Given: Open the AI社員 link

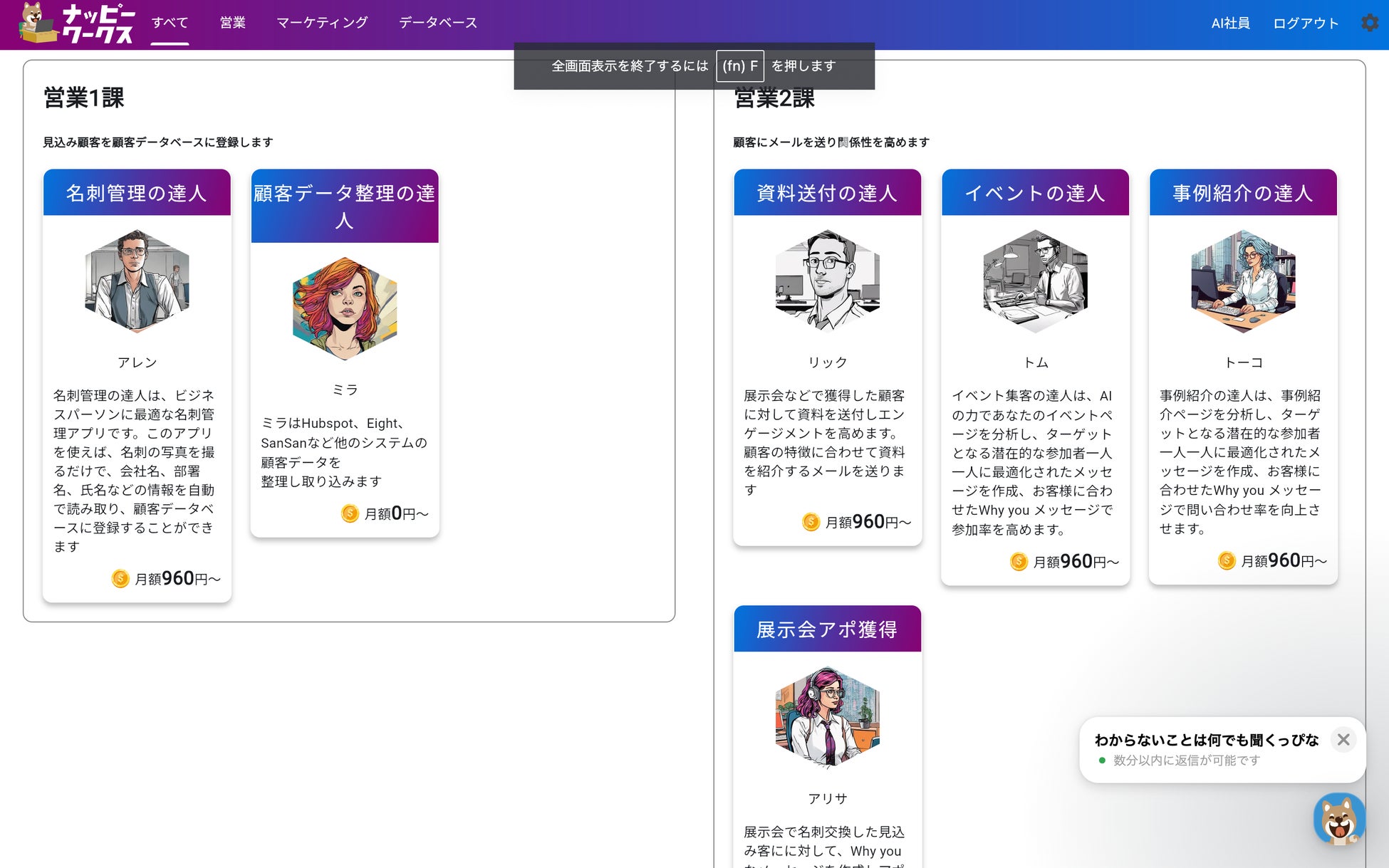Looking at the screenshot, I should tap(1230, 23).
